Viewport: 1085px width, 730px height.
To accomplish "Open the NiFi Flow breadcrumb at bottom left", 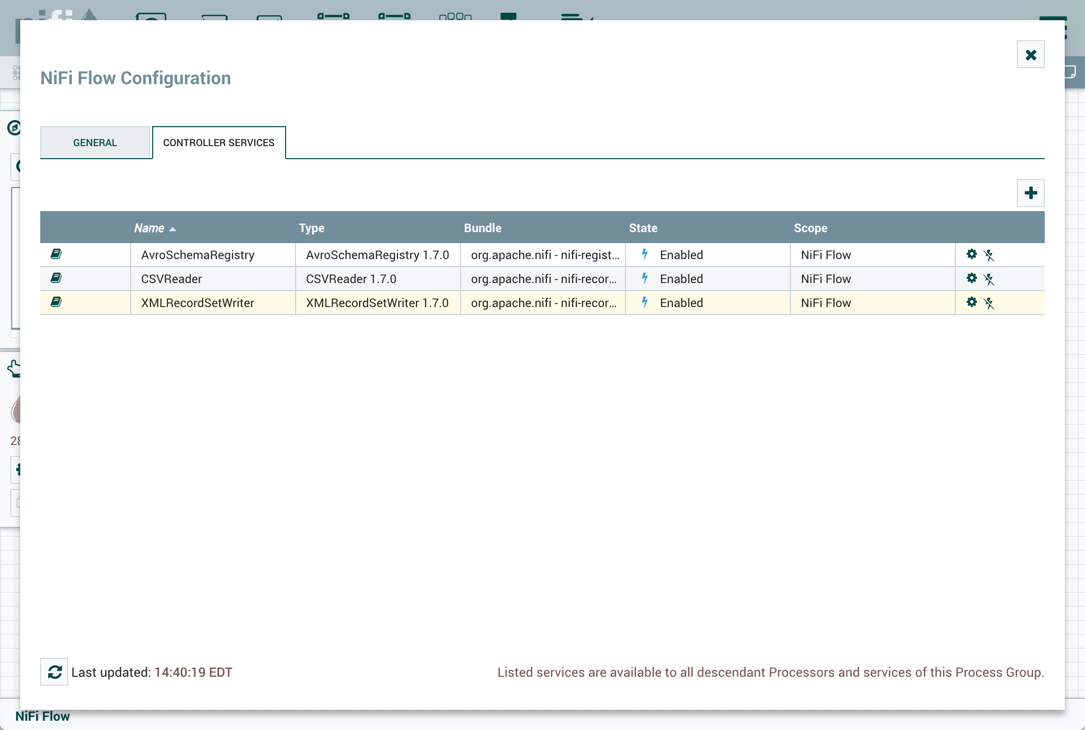I will 42,716.
